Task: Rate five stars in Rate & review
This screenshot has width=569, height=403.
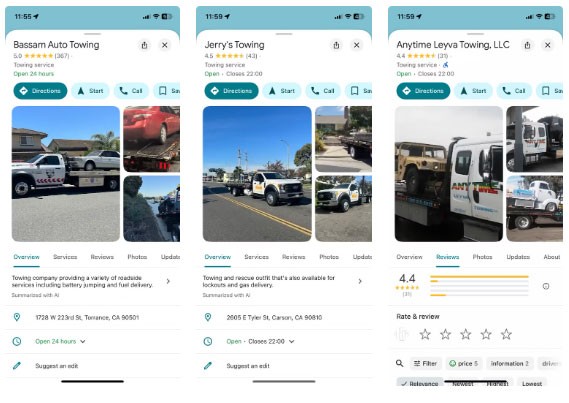Action: (x=506, y=334)
